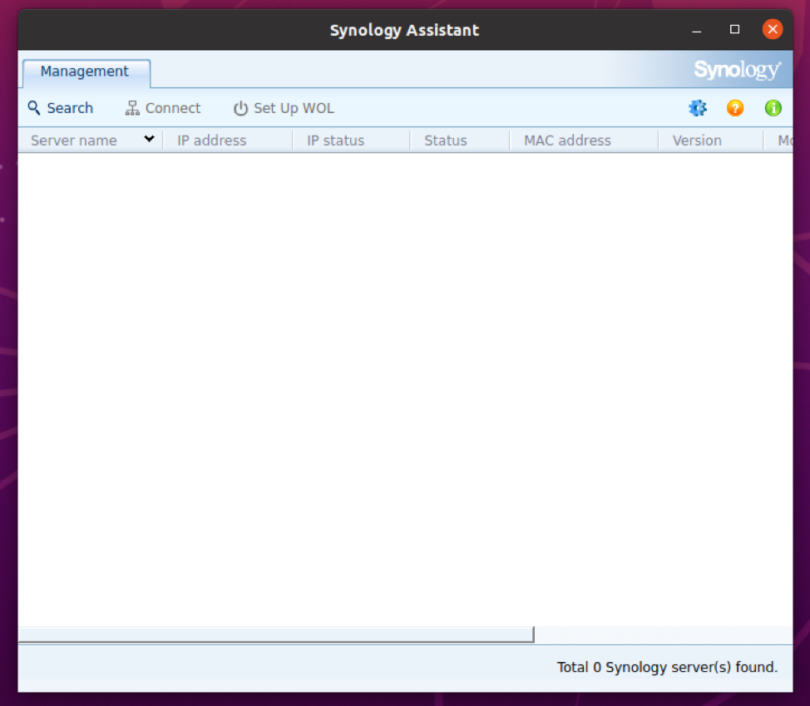Click the Status column header

(460, 140)
